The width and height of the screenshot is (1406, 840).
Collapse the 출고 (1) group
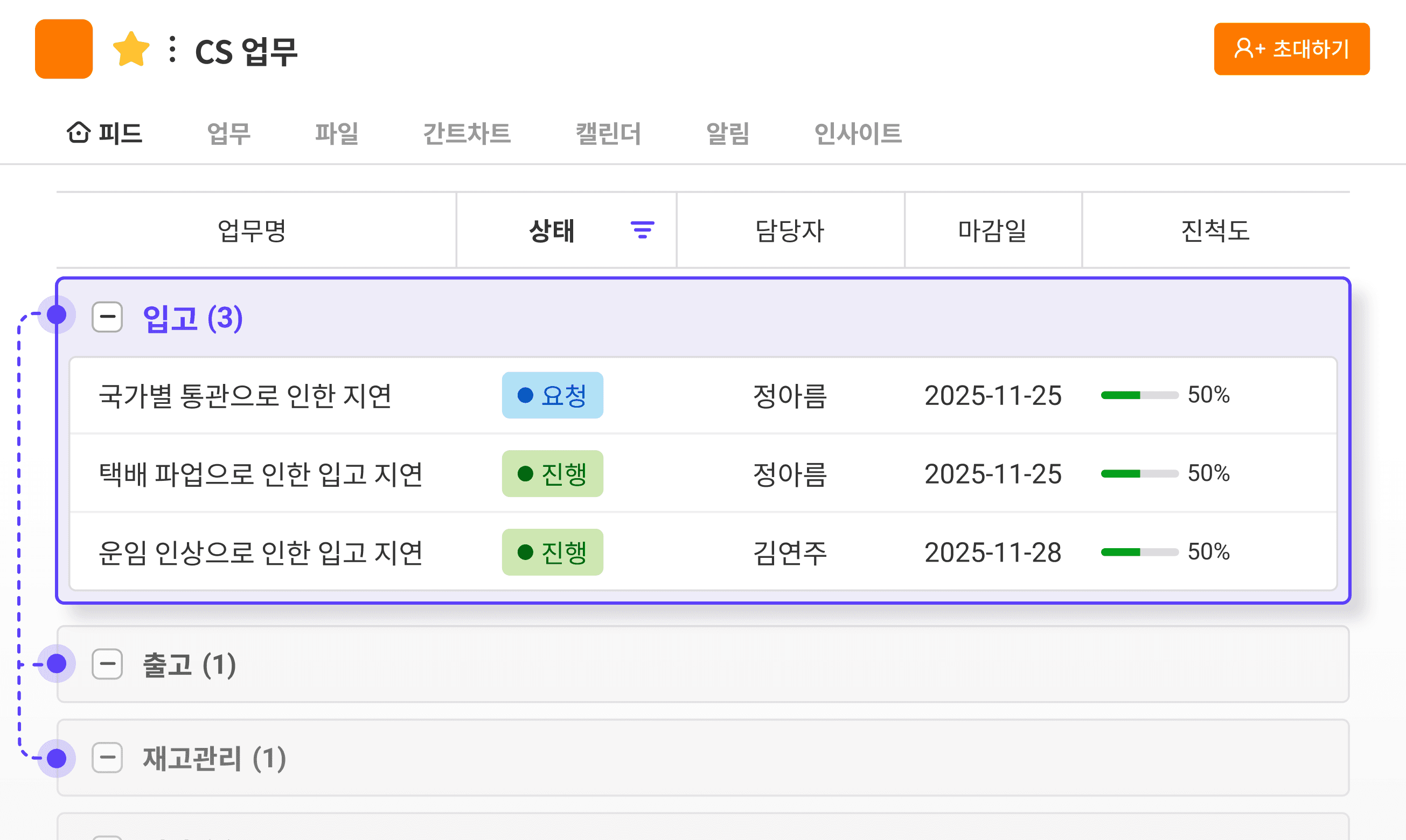tap(107, 664)
